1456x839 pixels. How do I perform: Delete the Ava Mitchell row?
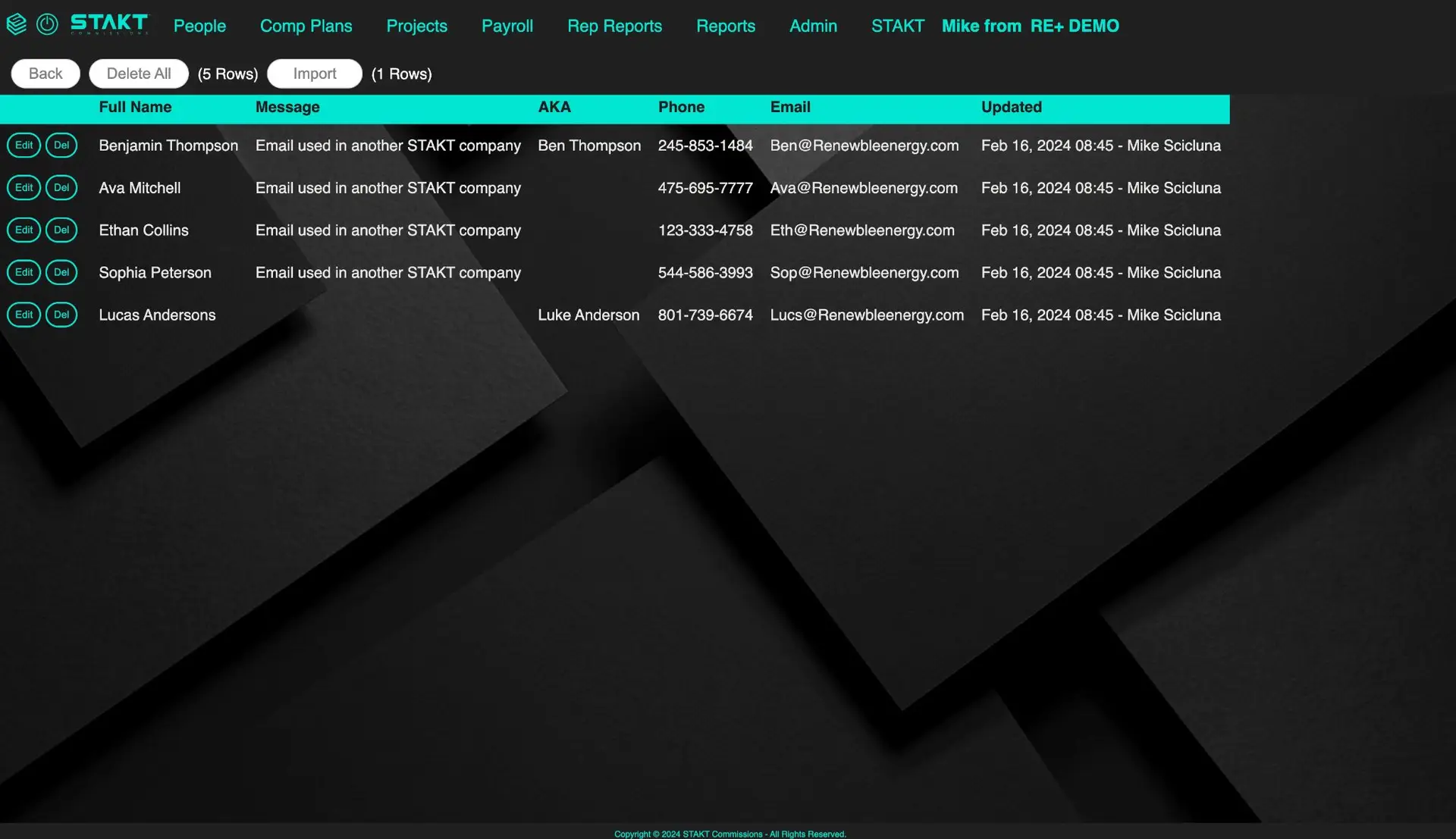61,187
